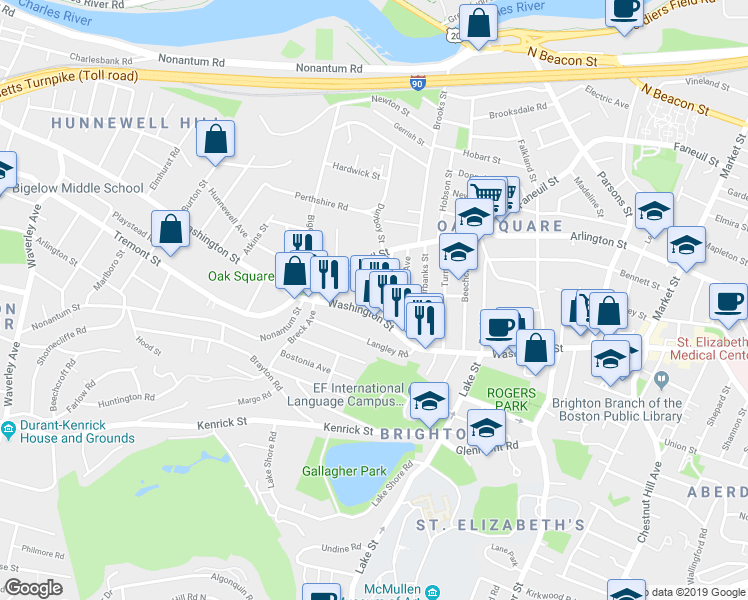
Task: Open the school marker below Oak Square label
Action: [458, 255]
